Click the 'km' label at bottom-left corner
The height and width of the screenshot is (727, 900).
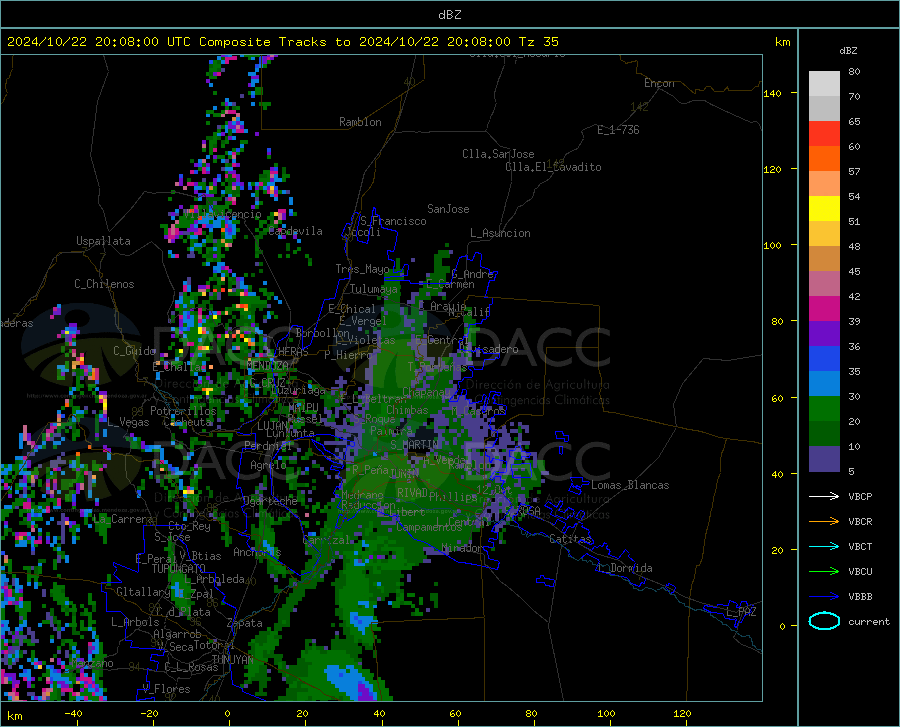(14, 716)
